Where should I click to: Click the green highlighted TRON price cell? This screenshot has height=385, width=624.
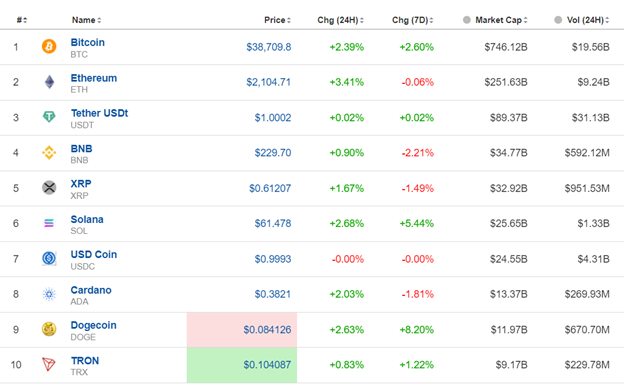(x=242, y=365)
